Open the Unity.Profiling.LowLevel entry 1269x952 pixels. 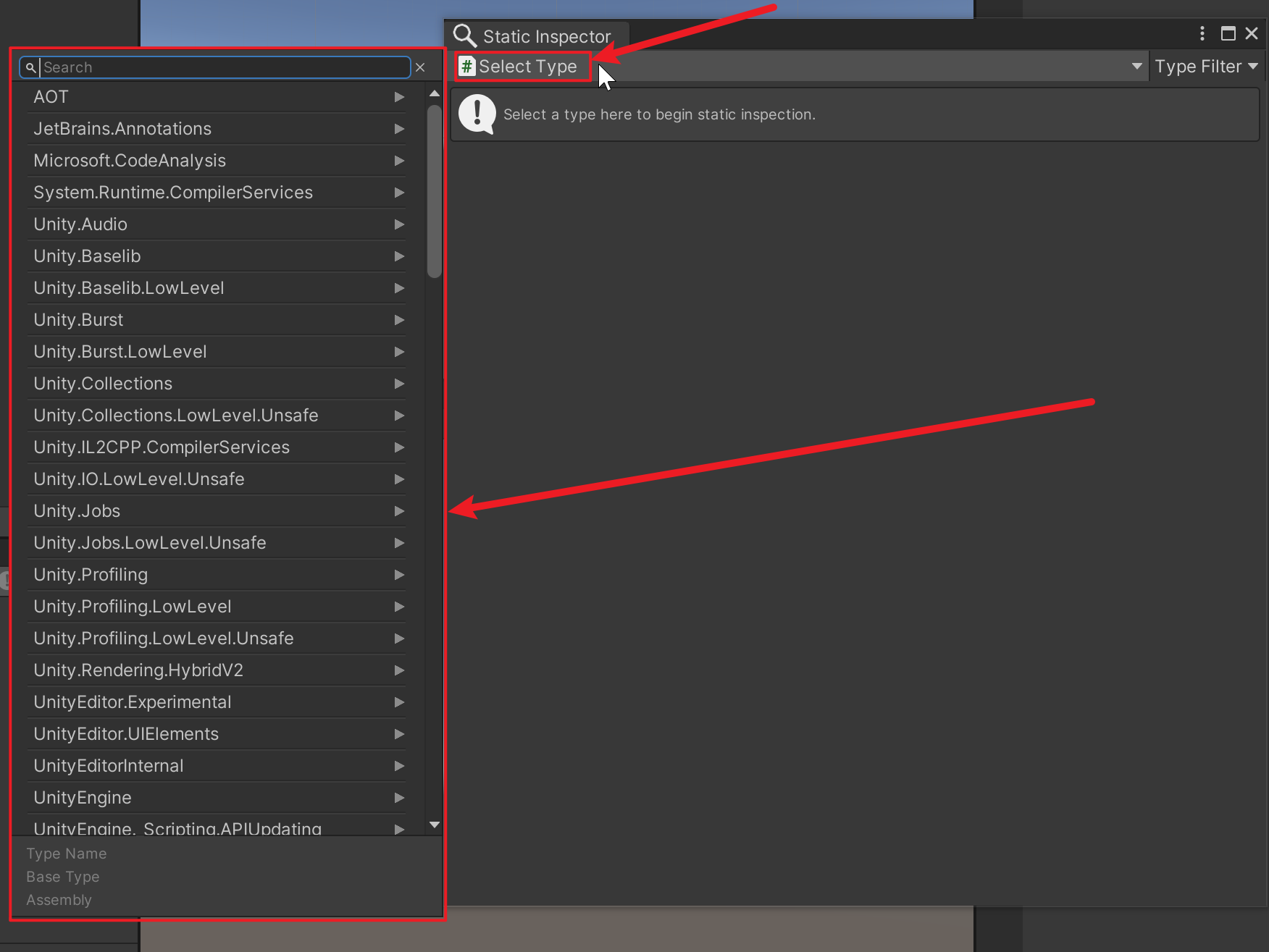(217, 607)
